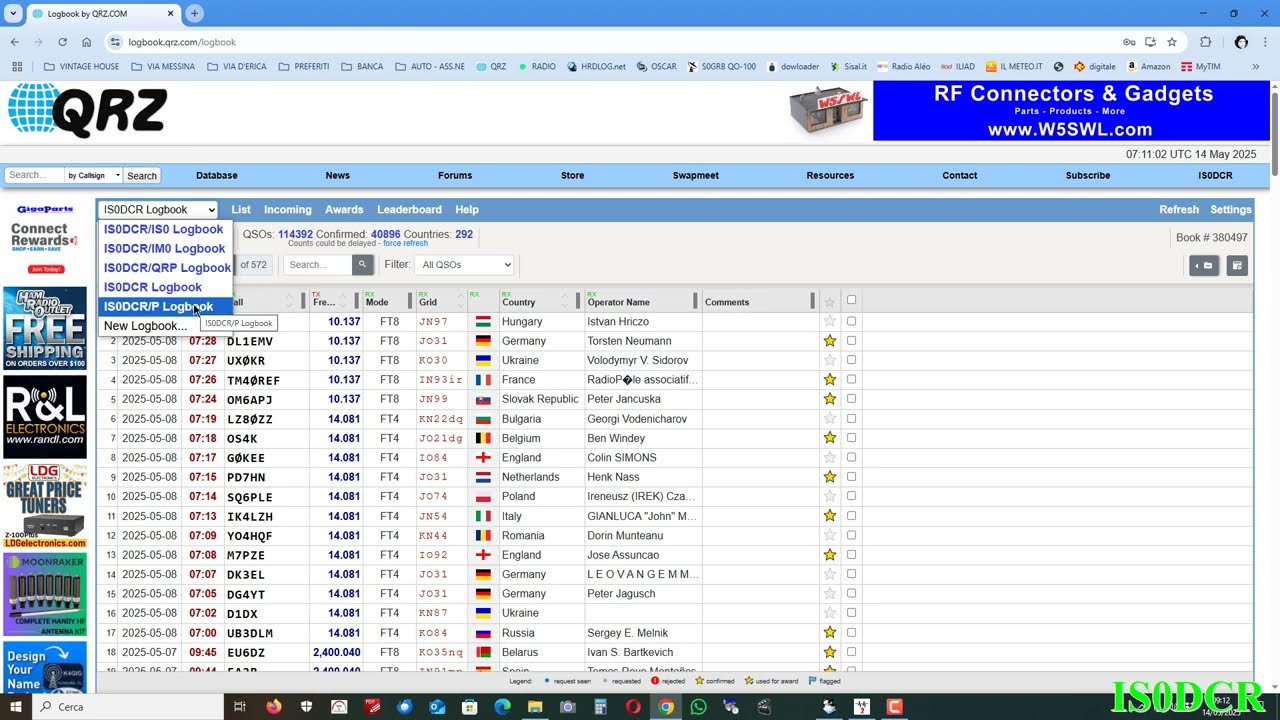Image resolution: width=1280 pixels, height=720 pixels.
Task: Click the star for UX0KR row
Action: click(x=829, y=360)
